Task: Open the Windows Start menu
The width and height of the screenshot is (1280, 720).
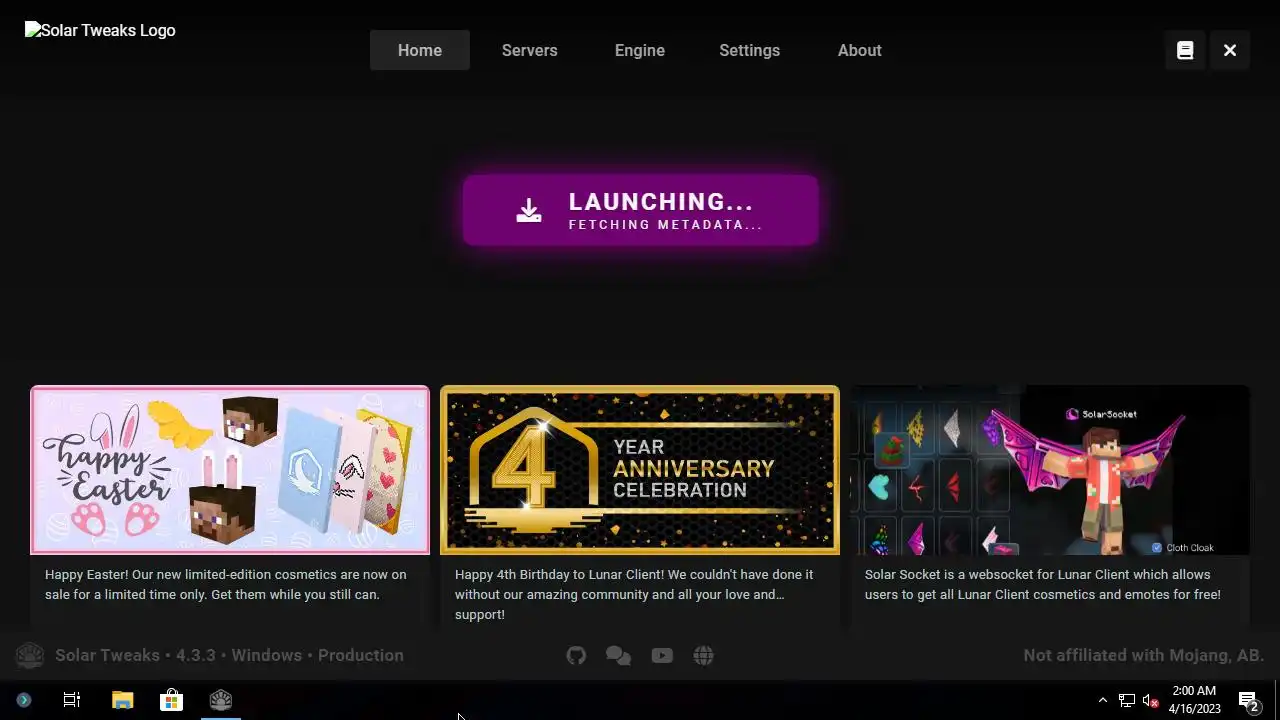Action: click(x=24, y=700)
